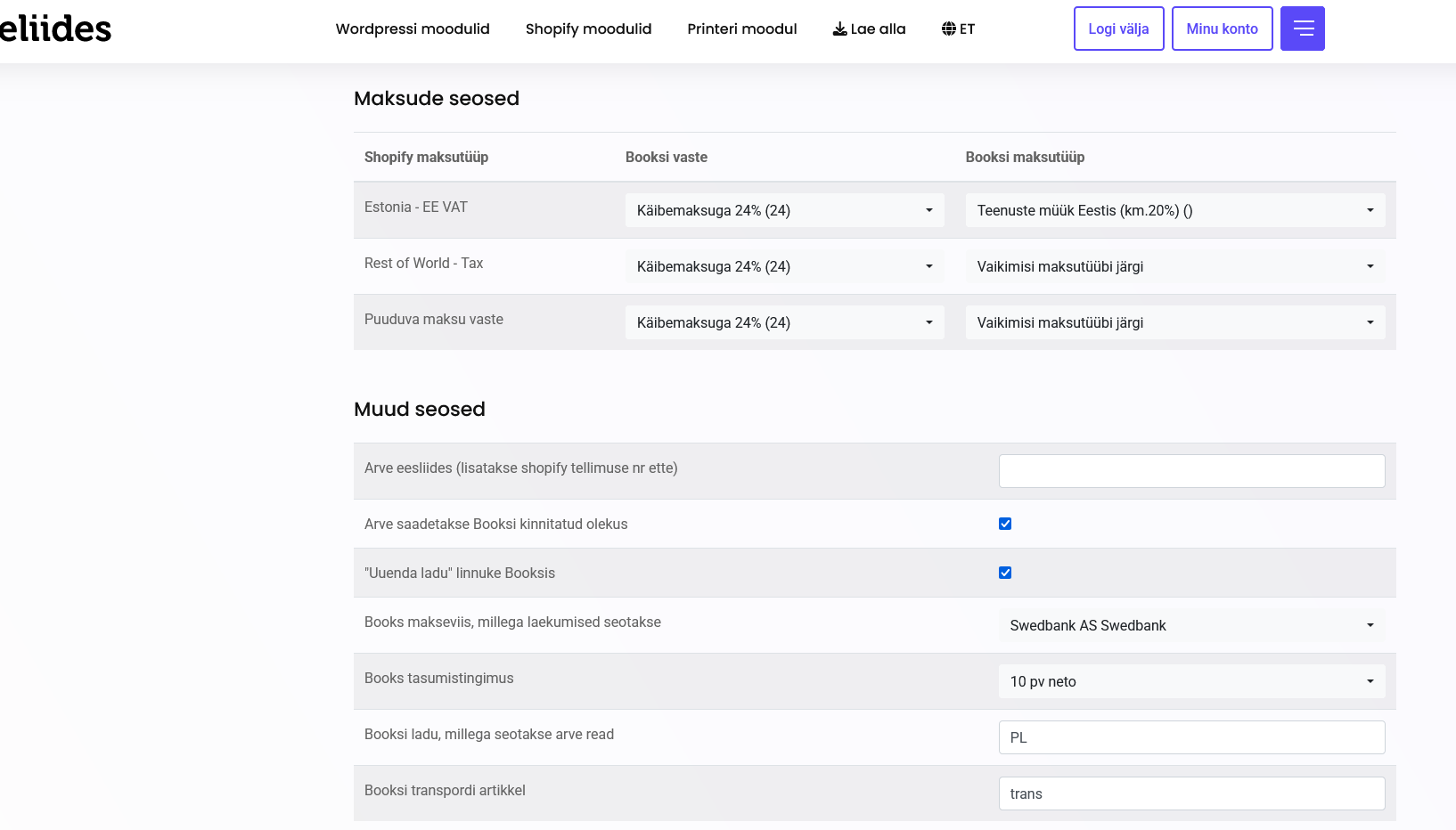Expand Booksi maksutüüp dropdown for Estonia row
The height and width of the screenshot is (830, 1456).
tap(1174, 210)
